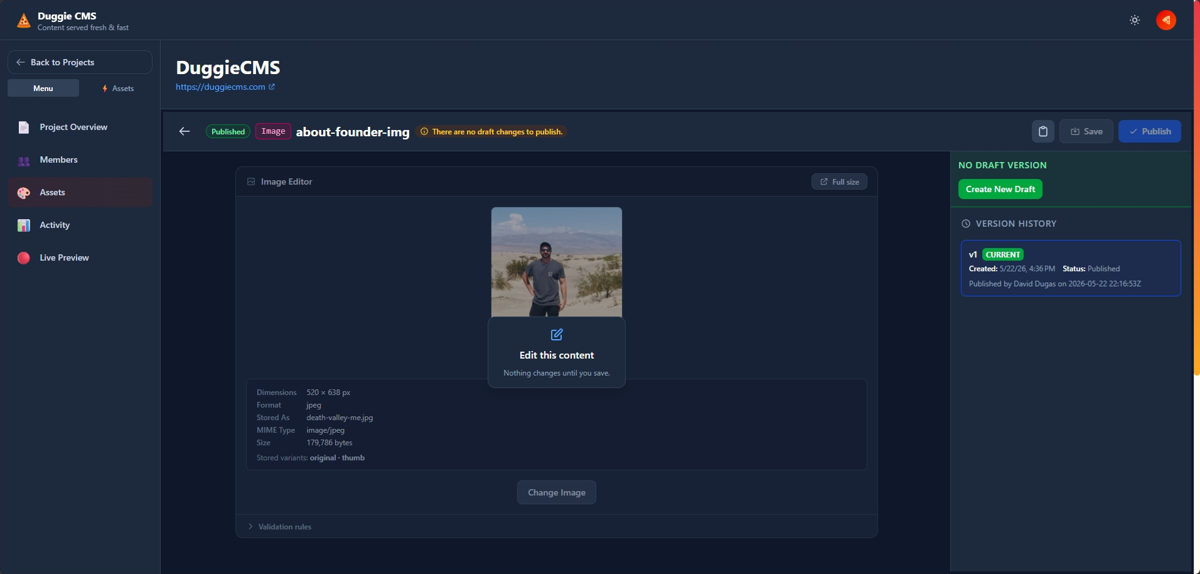This screenshot has width=1200, height=574.
Task: Open the user avatar menu
Action: 1166,20
